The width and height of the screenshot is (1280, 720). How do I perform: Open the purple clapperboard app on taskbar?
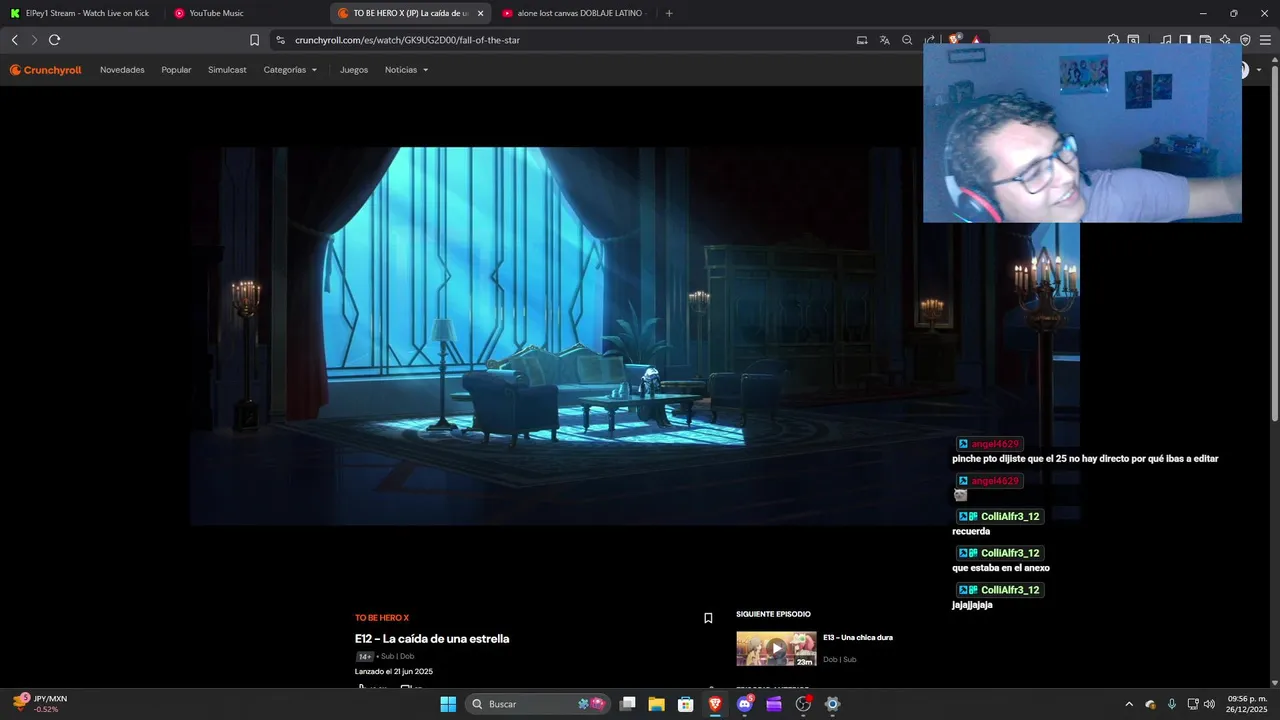tap(774, 704)
